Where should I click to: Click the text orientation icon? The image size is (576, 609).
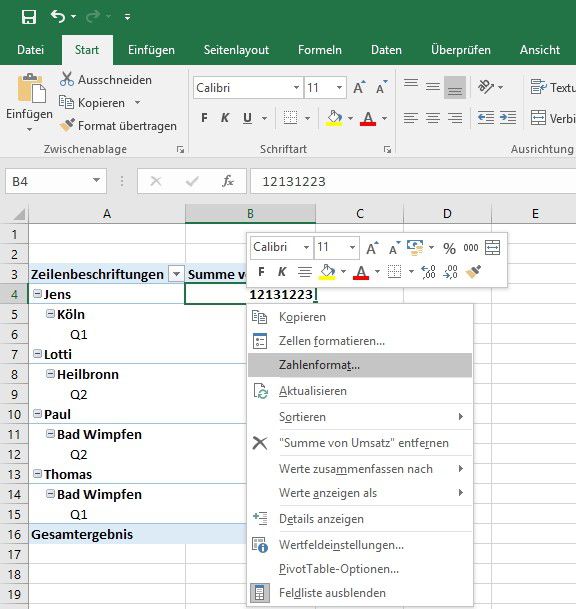click(x=486, y=87)
